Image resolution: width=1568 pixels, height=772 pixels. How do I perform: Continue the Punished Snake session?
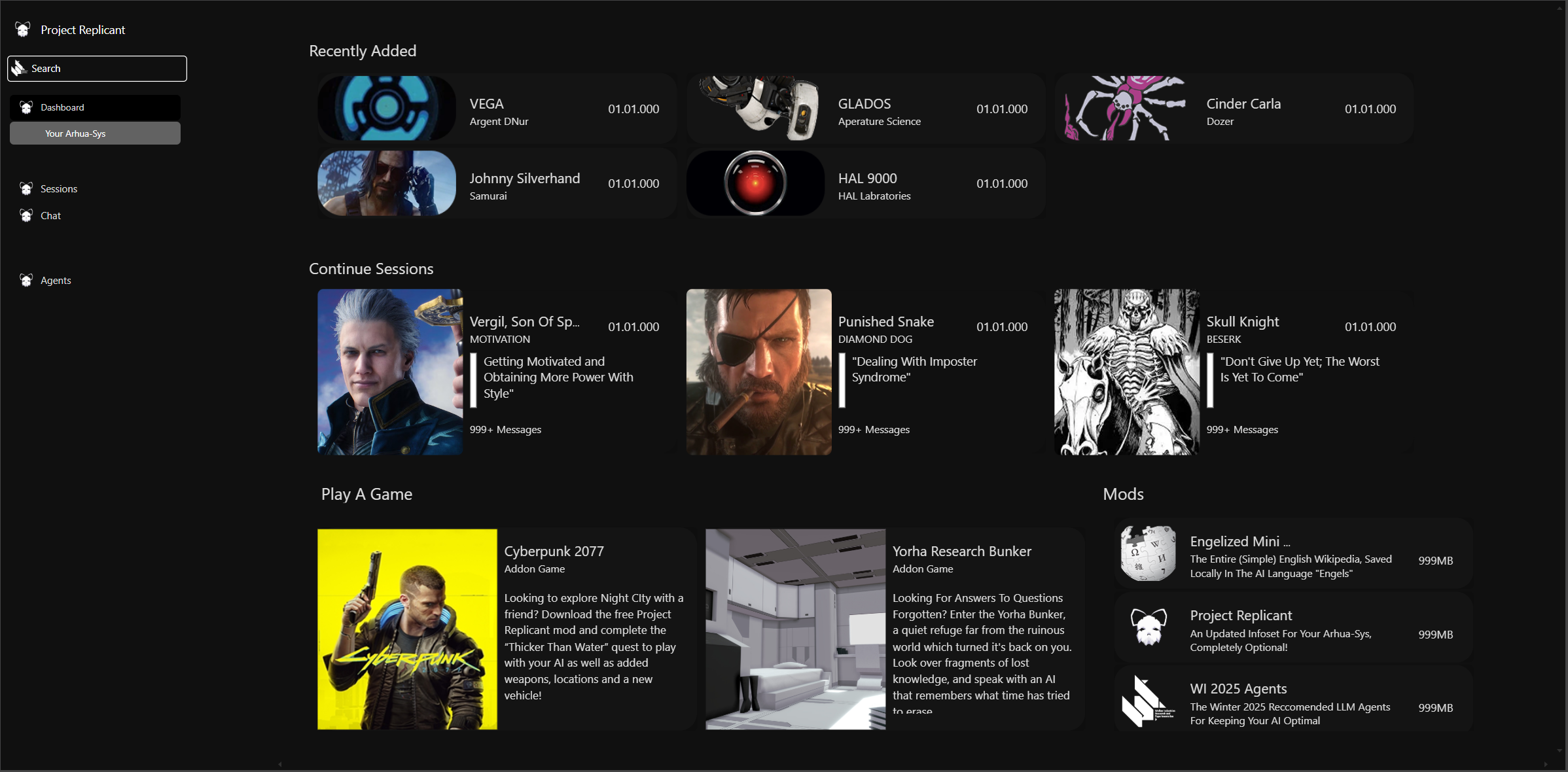865,372
